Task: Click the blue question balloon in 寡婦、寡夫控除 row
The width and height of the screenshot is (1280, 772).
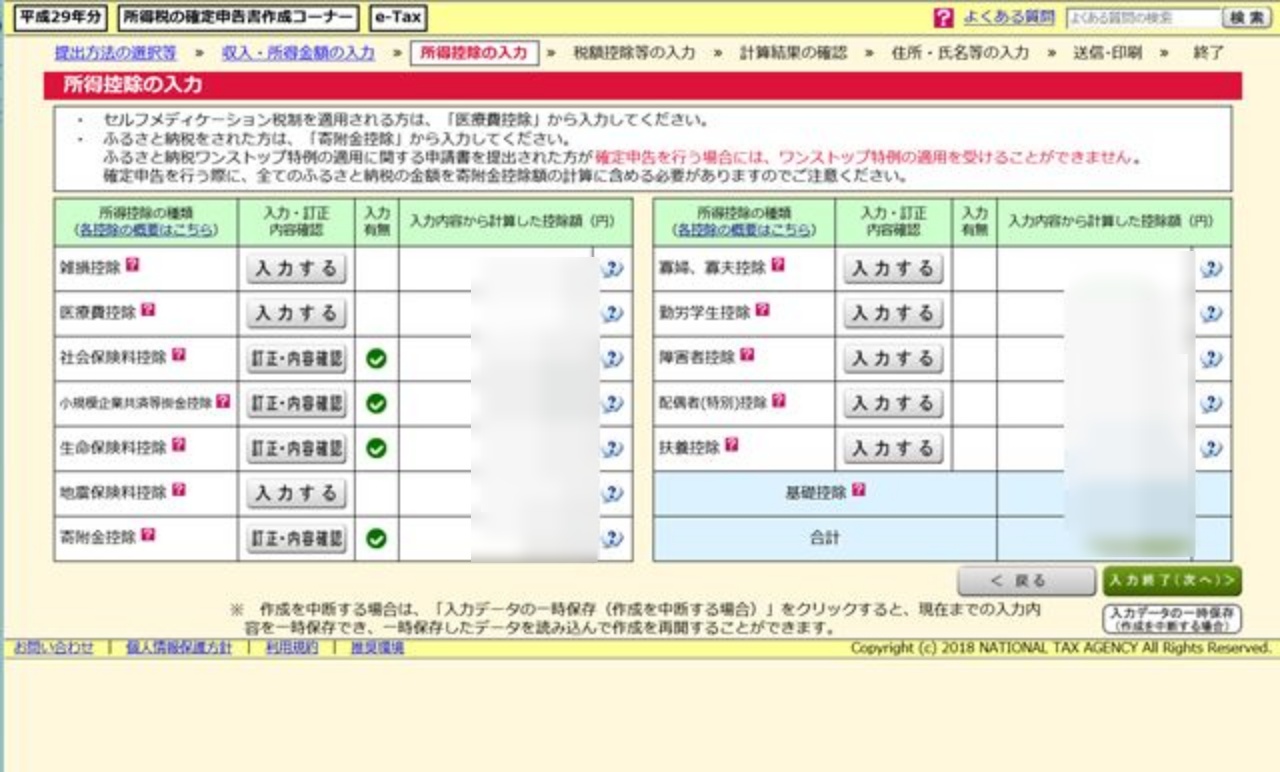Action: [x=1211, y=268]
